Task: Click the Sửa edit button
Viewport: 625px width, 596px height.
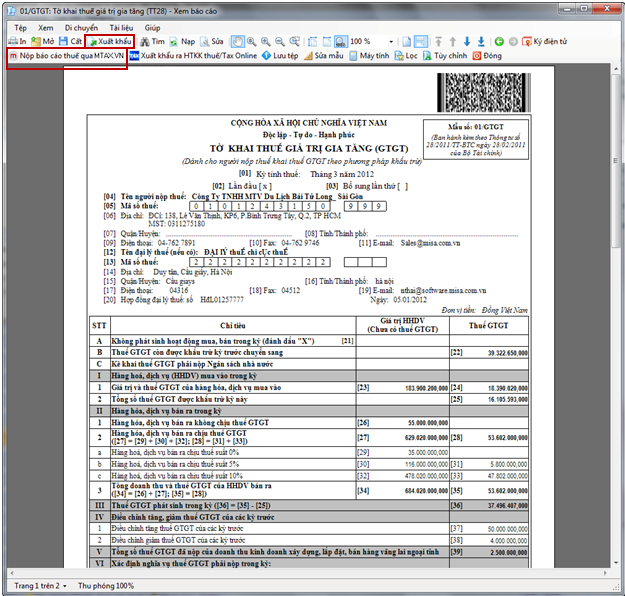Action: click(212, 41)
